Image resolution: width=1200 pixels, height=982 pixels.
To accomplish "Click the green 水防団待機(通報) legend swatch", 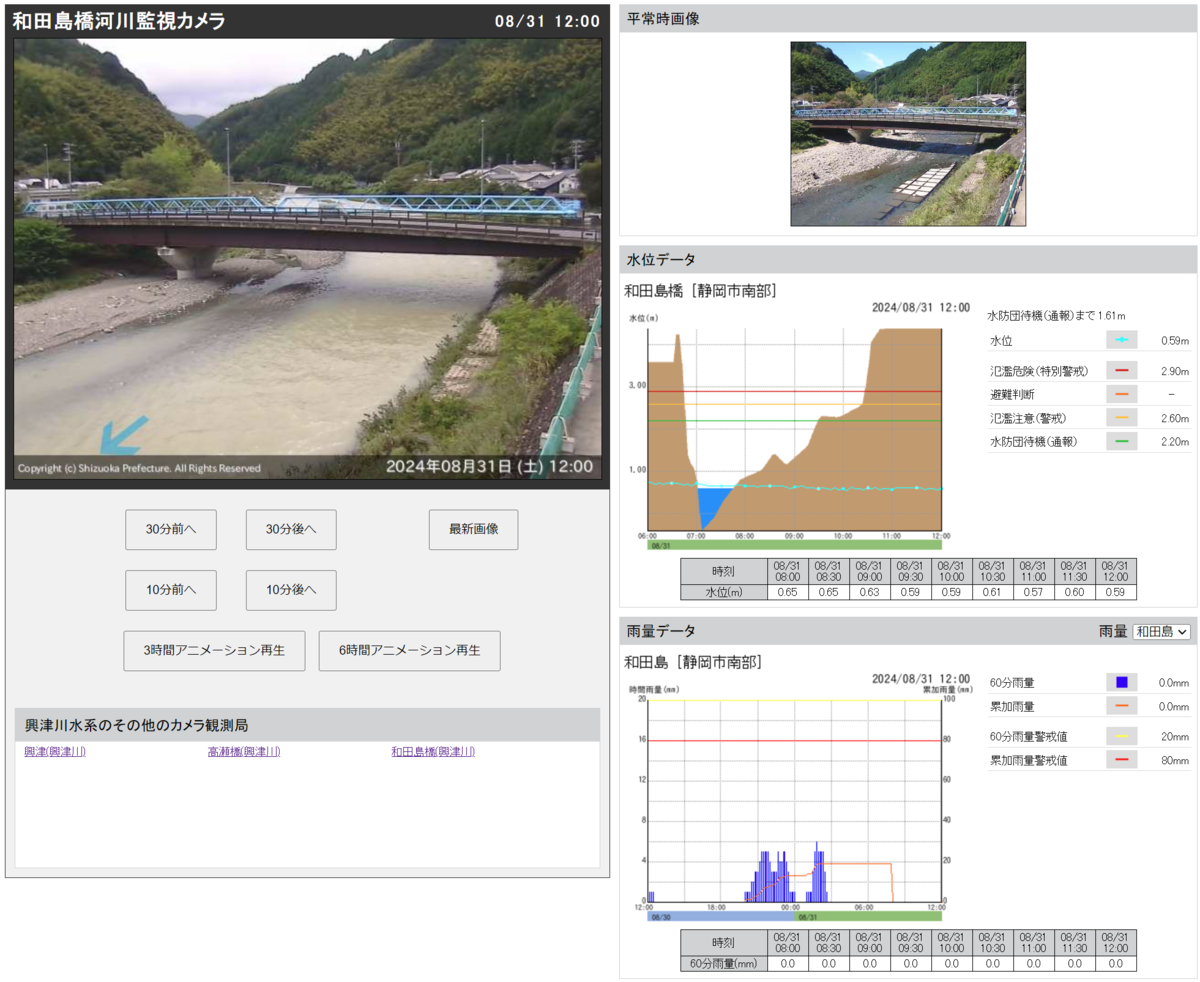I will pos(1121,441).
